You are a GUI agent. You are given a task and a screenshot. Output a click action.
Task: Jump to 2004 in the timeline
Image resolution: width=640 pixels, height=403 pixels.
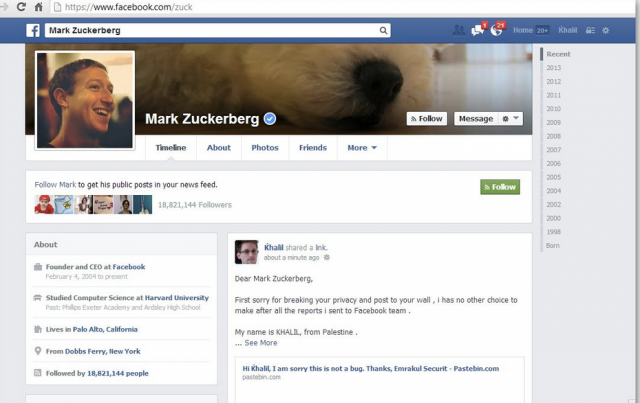pos(553,191)
